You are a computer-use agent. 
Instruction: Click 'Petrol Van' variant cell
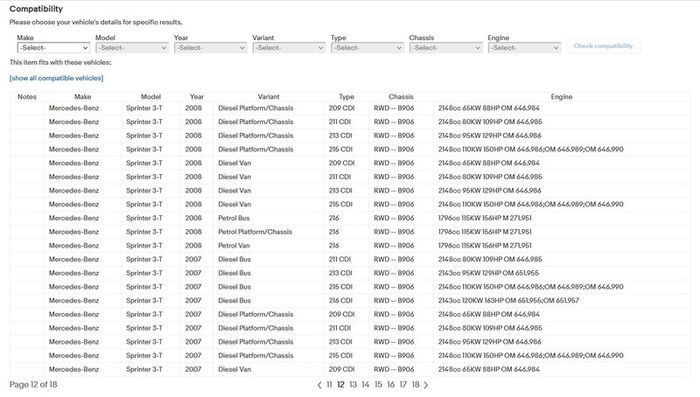coord(234,246)
